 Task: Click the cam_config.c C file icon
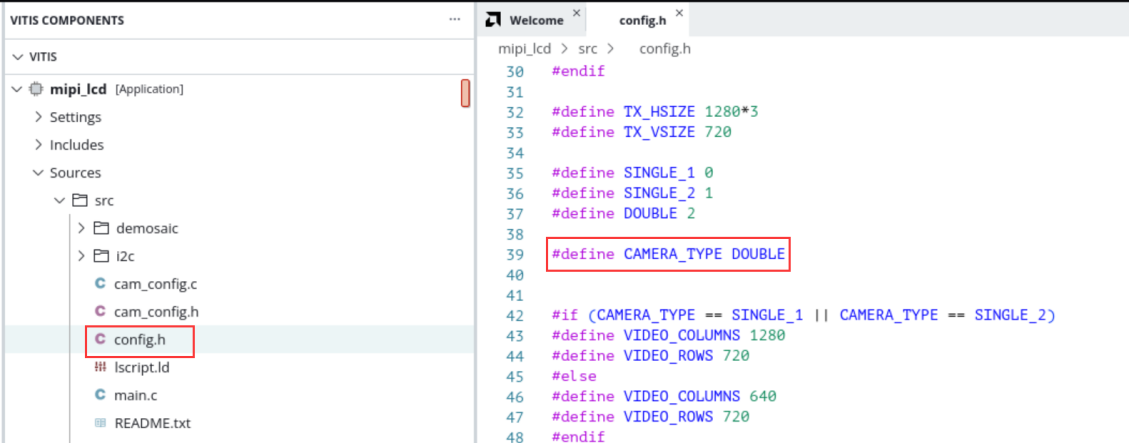click(x=101, y=284)
